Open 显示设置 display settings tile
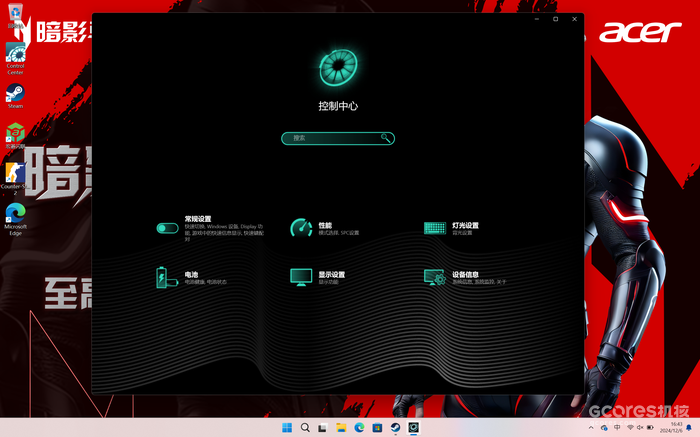This screenshot has width=700, height=437. 317,277
